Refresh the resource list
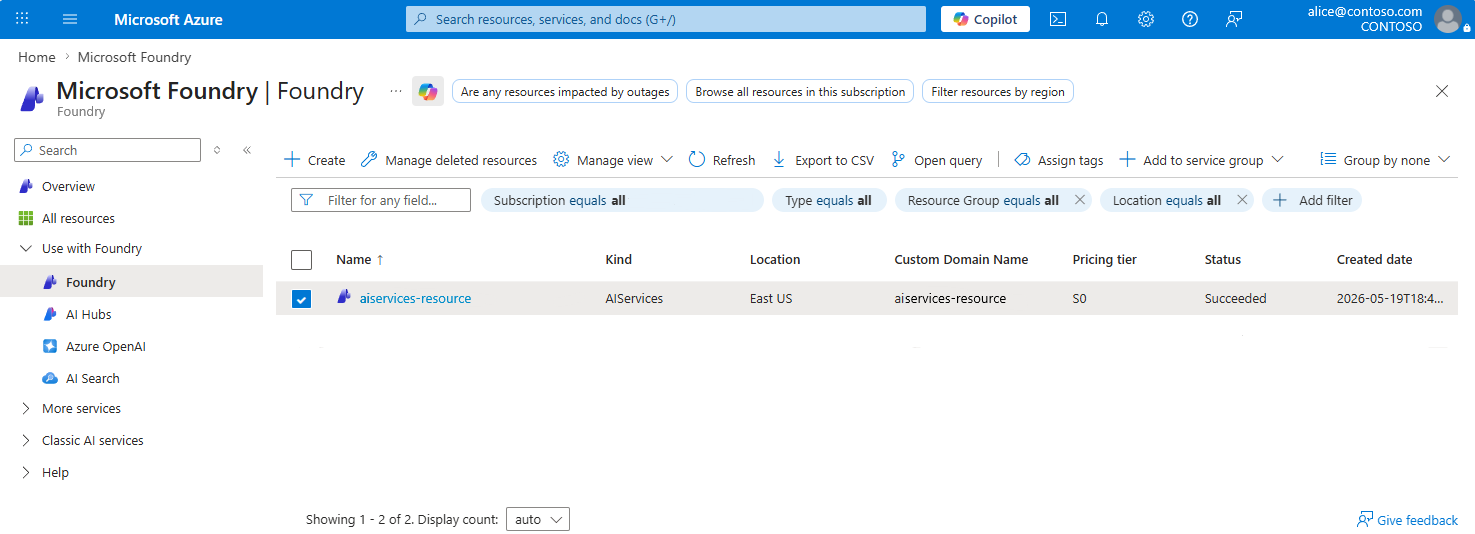Viewport: 1475px width, 534px height. 722,160
